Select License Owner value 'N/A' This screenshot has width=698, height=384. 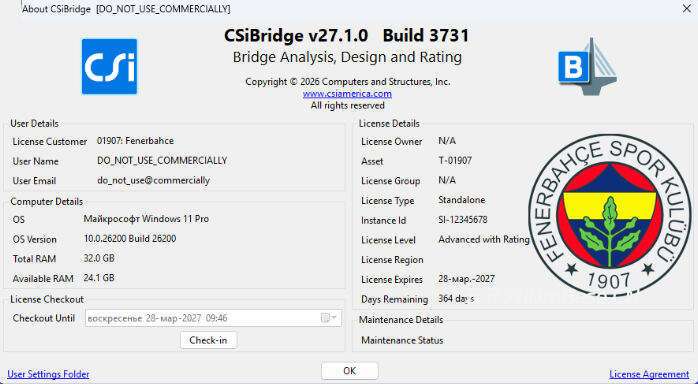click(447, 141)
